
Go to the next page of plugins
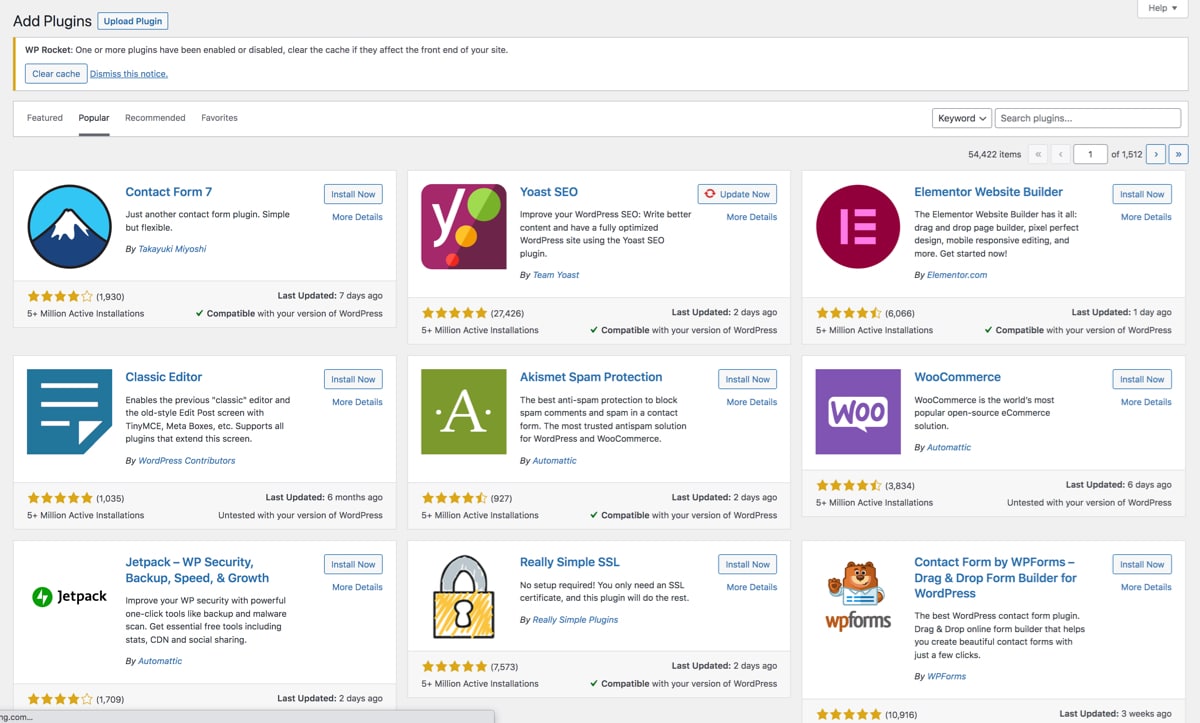1155,154
